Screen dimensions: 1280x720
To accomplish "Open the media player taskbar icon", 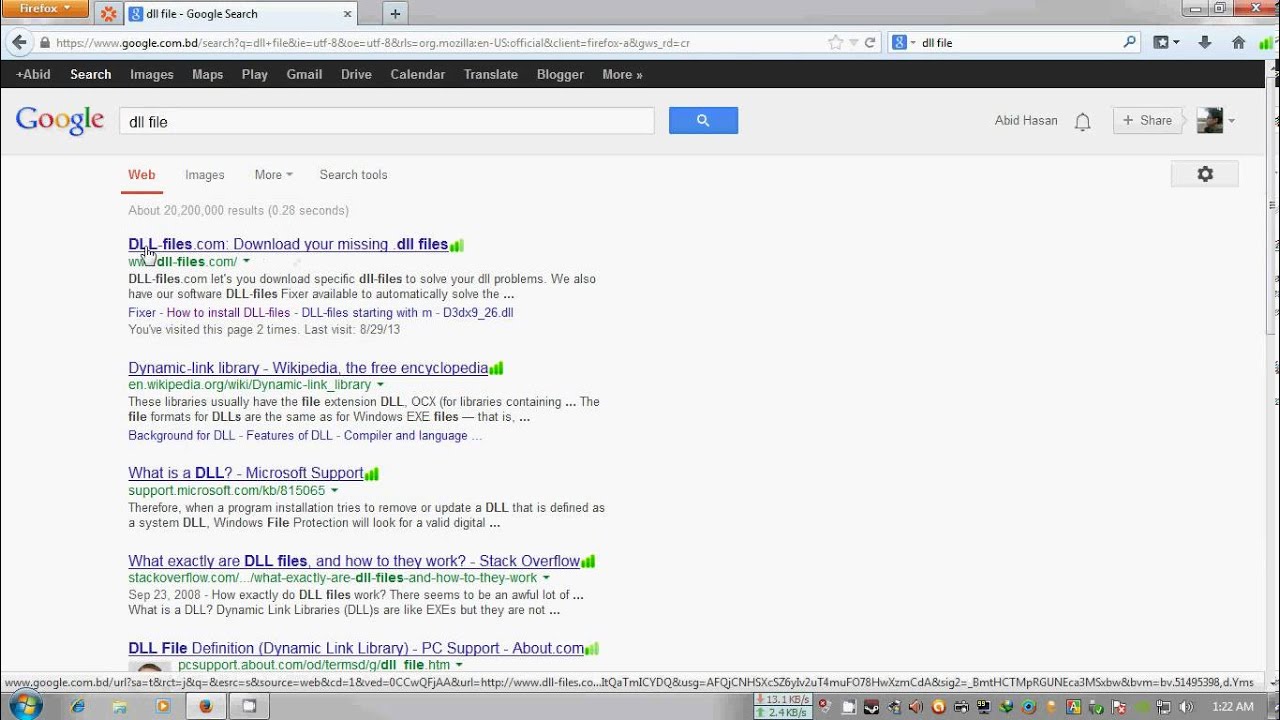I will click(x=163, y=706).
